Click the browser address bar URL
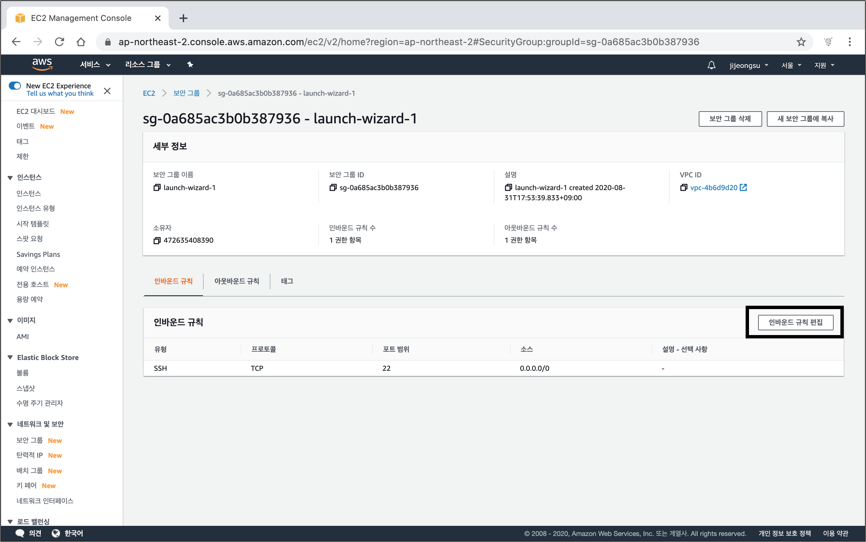 409,42
